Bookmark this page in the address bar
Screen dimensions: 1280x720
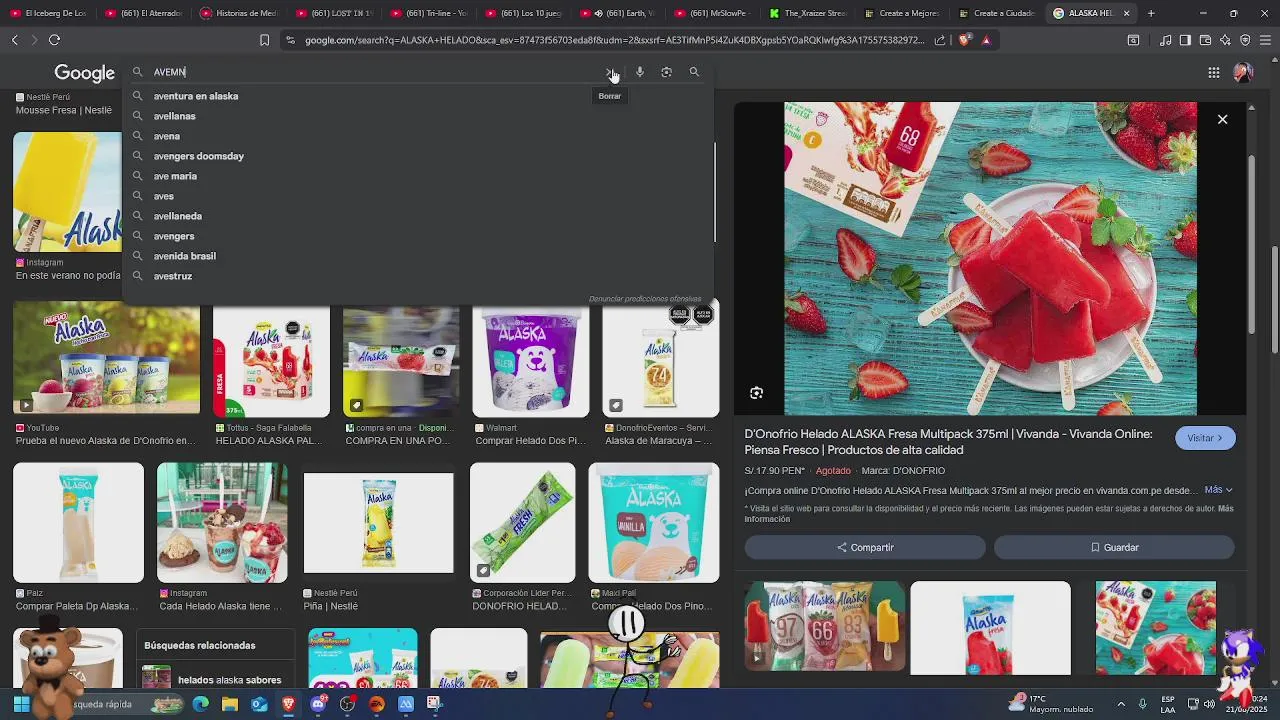(x=264, y=40)
